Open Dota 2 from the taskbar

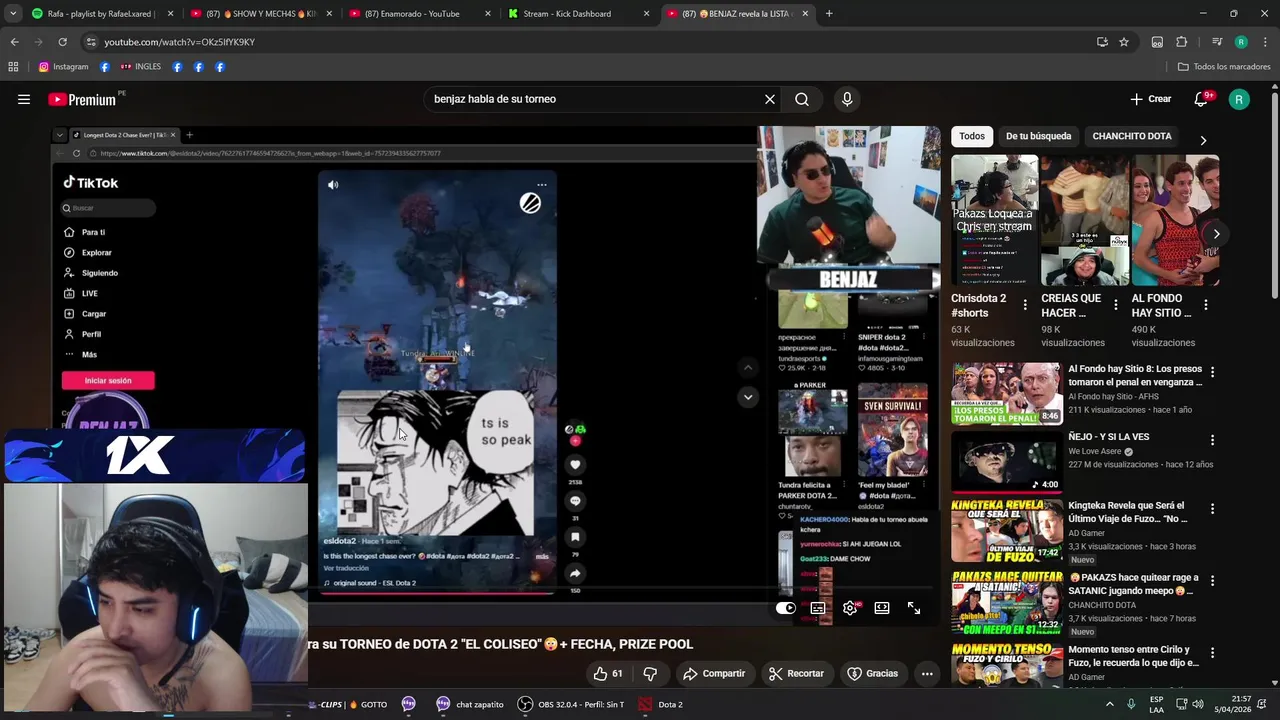pyautogui.click(x=660, y=704)
